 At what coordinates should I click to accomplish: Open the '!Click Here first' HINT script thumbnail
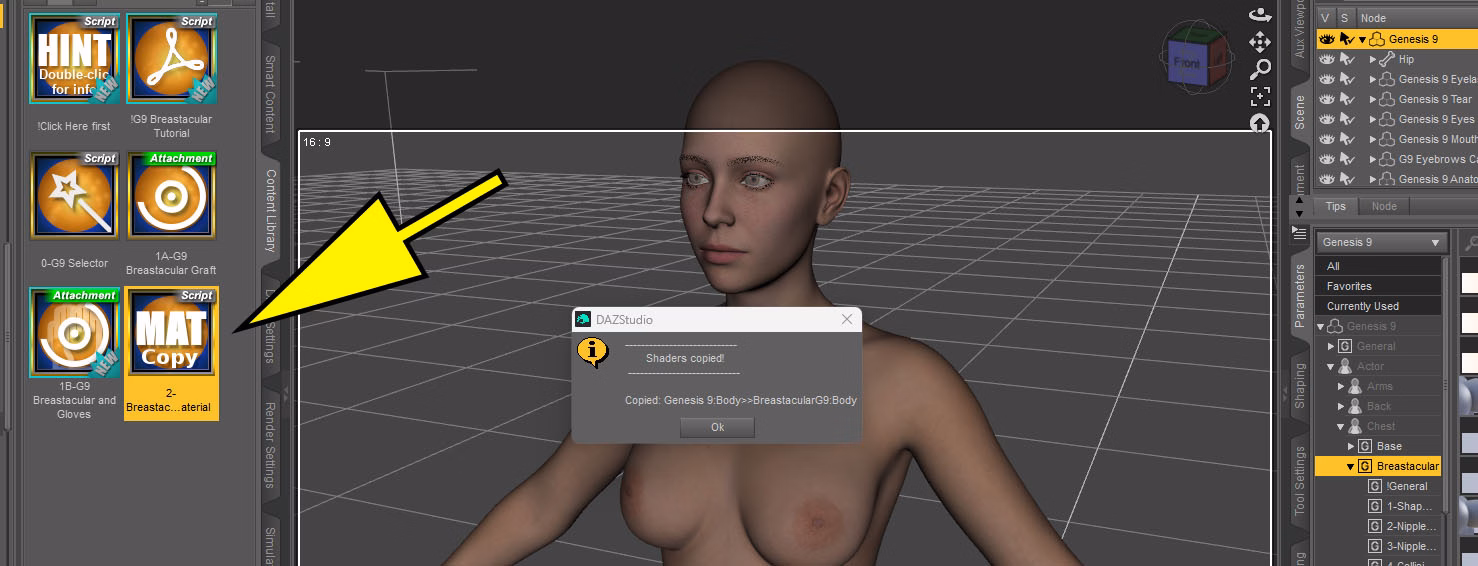pos(75,58)
